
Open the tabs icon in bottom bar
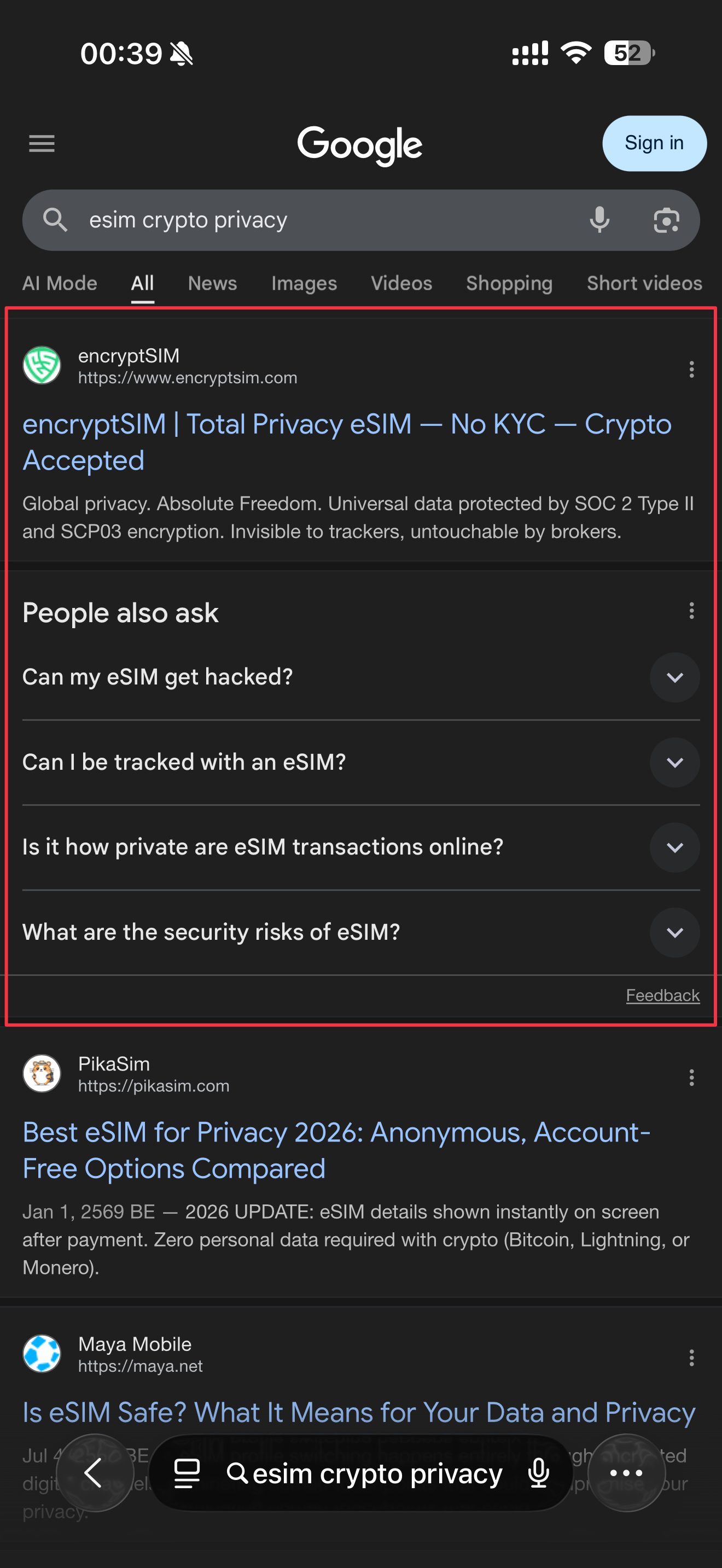click(187, 1473)
